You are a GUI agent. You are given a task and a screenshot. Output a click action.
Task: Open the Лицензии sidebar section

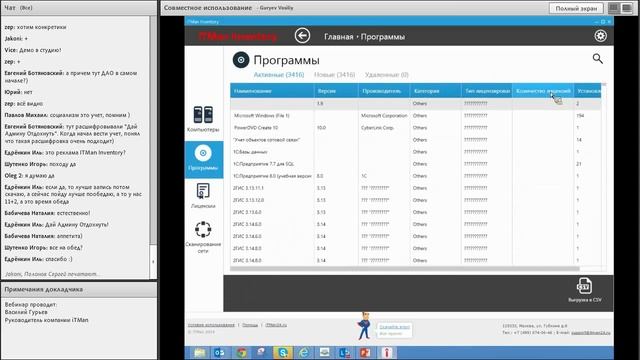click(x=203, y=196)
